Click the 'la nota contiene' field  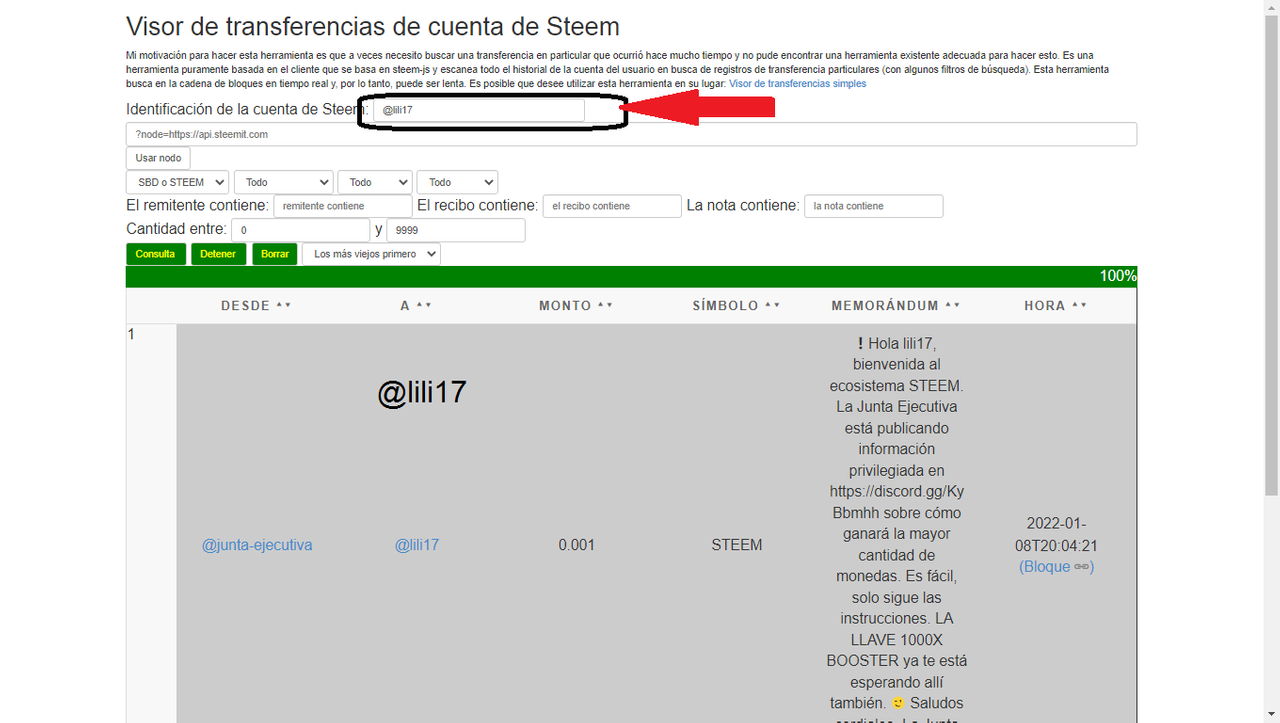(x=874, y=206)
